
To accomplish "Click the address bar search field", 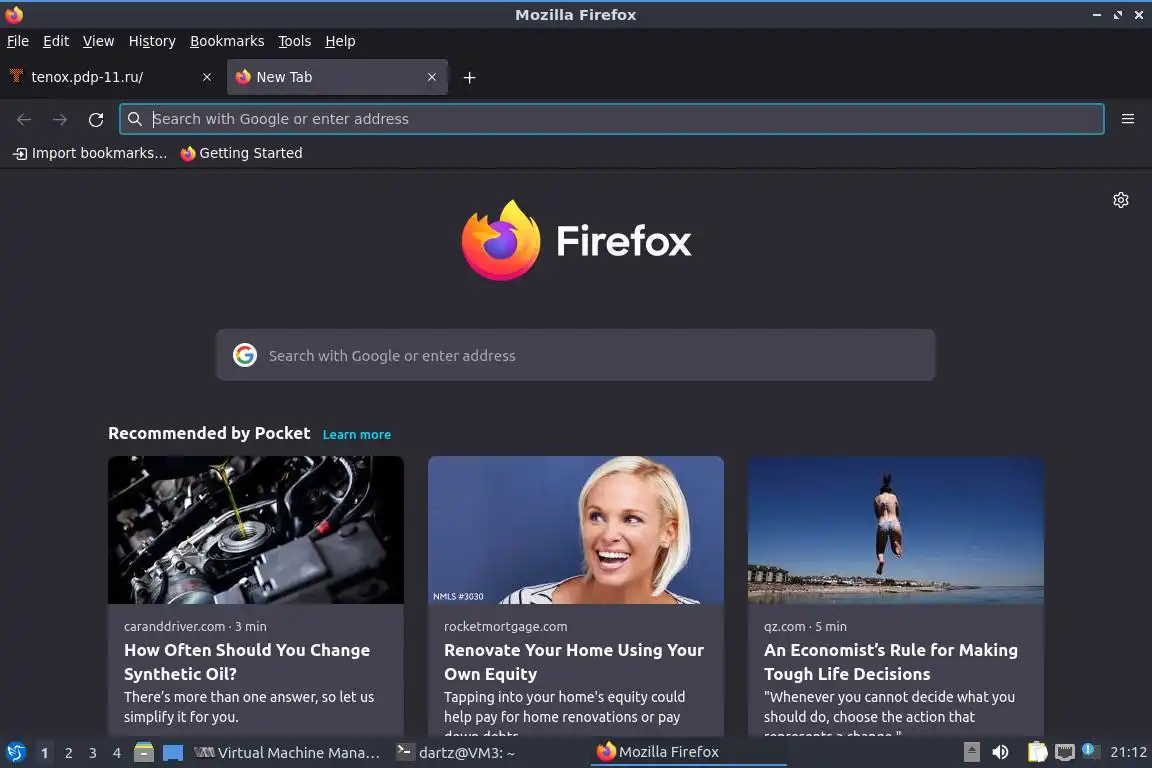I will [611, 119].
